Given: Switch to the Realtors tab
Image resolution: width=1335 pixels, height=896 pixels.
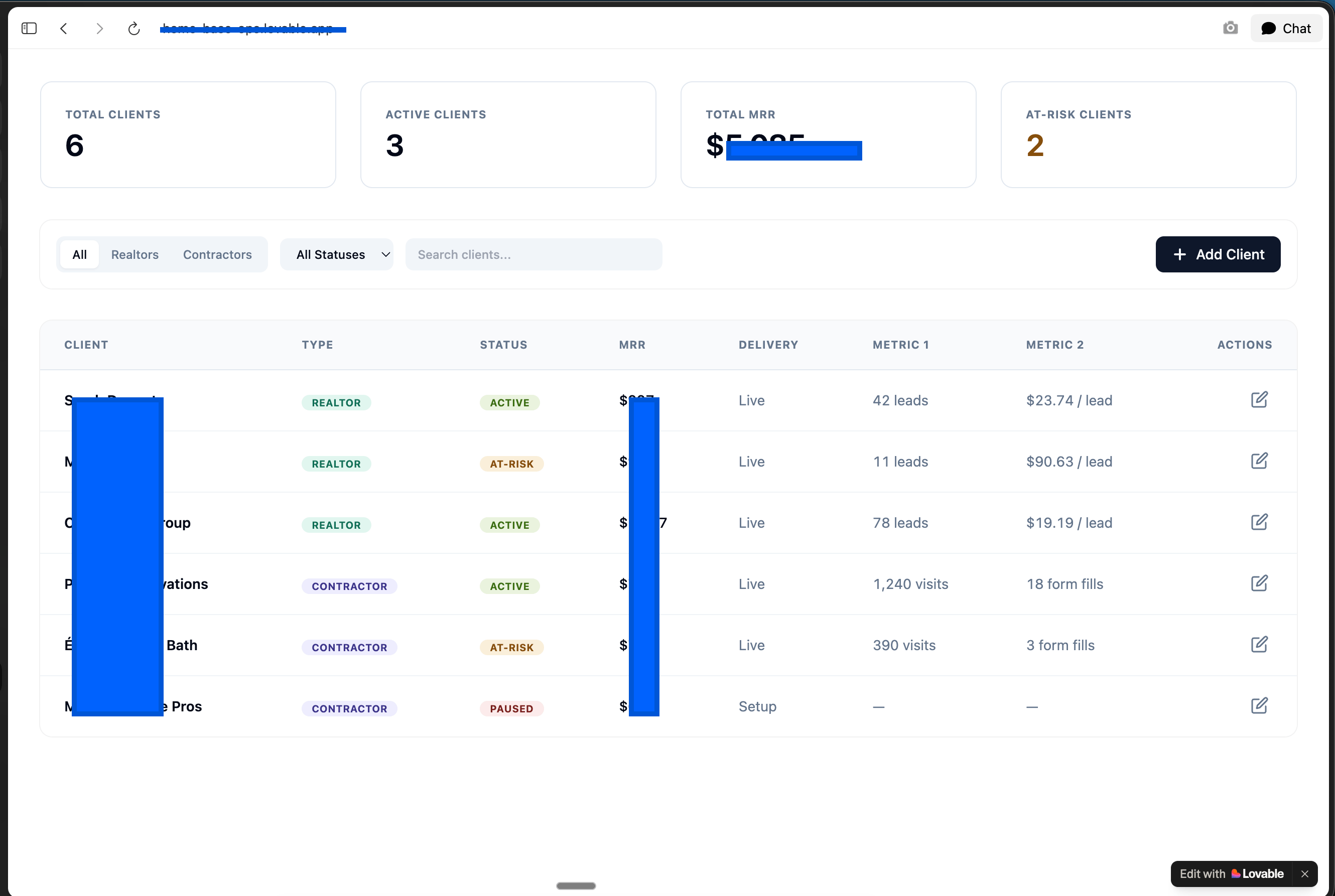Looking at the screenshot, I should (135, 254).
